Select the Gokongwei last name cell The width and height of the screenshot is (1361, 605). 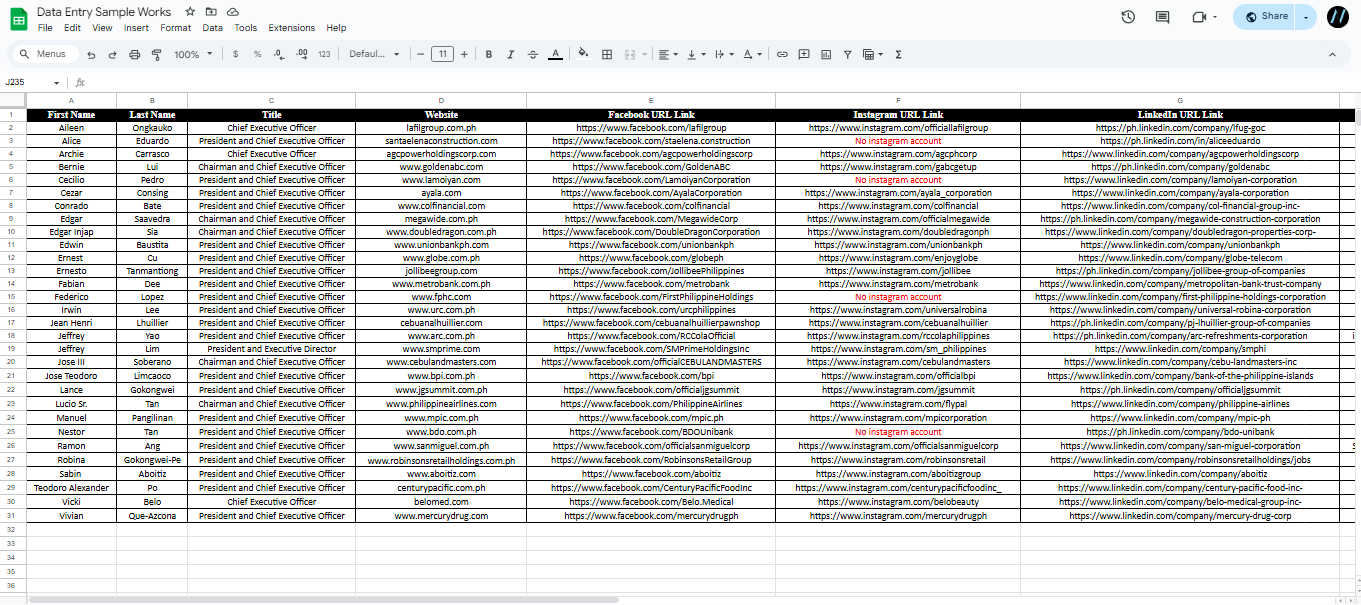click(x=152, y=390)
